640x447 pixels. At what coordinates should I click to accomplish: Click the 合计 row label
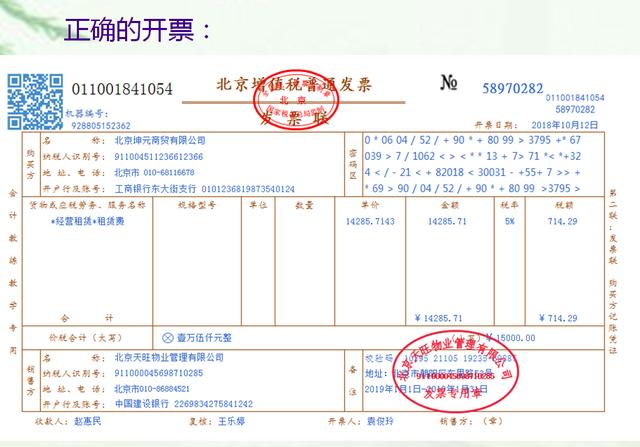click(87, 318)
